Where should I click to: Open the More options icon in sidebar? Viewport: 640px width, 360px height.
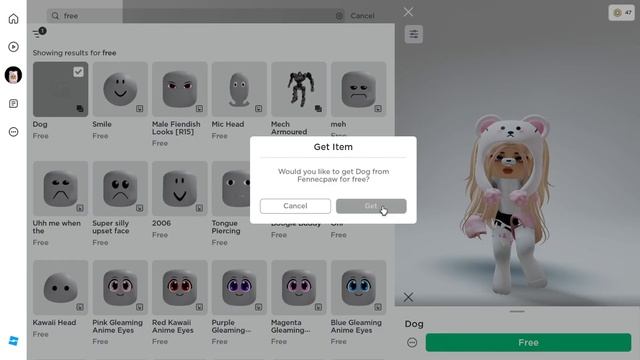tap(13, 132)
